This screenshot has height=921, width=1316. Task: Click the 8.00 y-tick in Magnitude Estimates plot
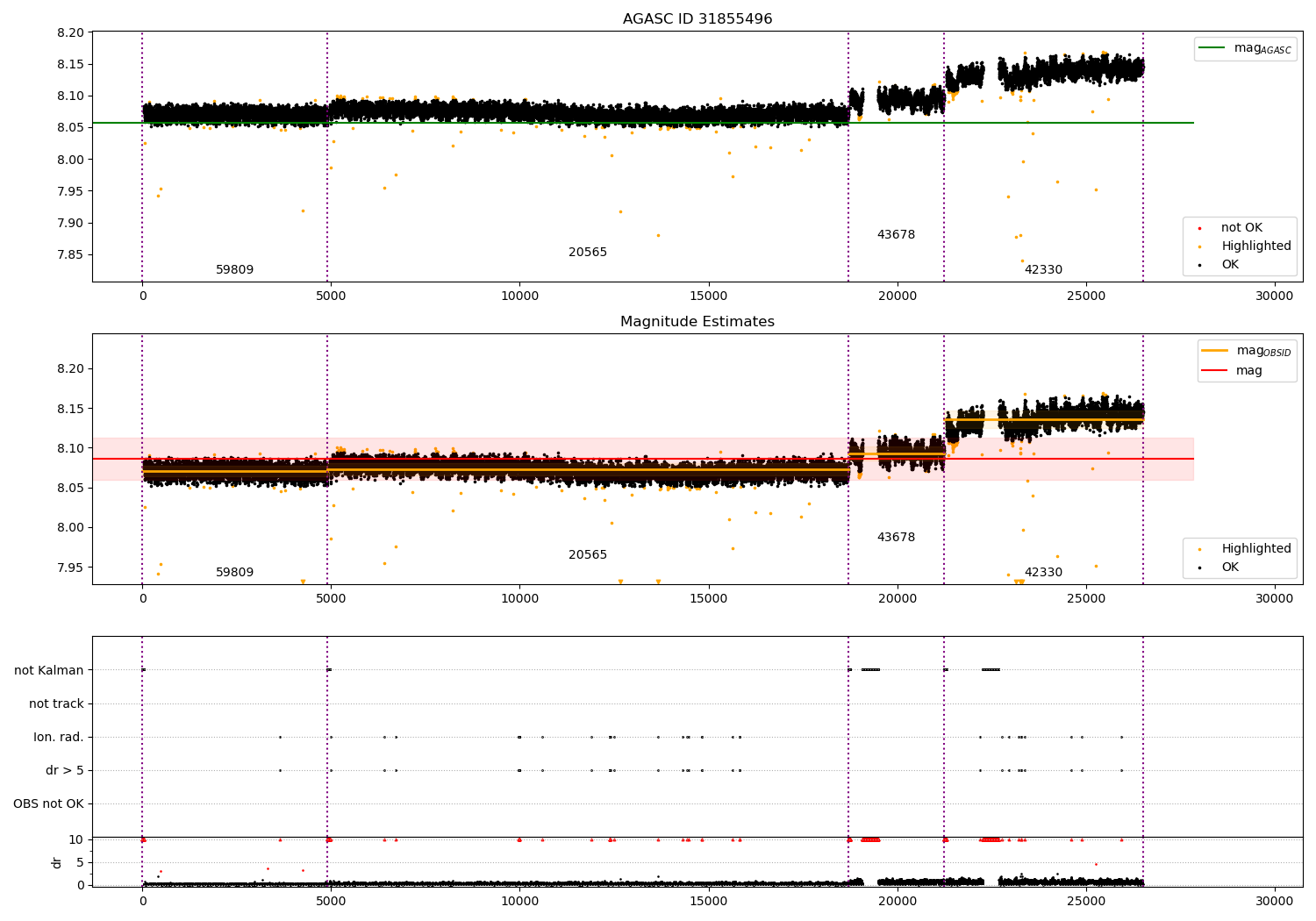[x=71, y=528]
